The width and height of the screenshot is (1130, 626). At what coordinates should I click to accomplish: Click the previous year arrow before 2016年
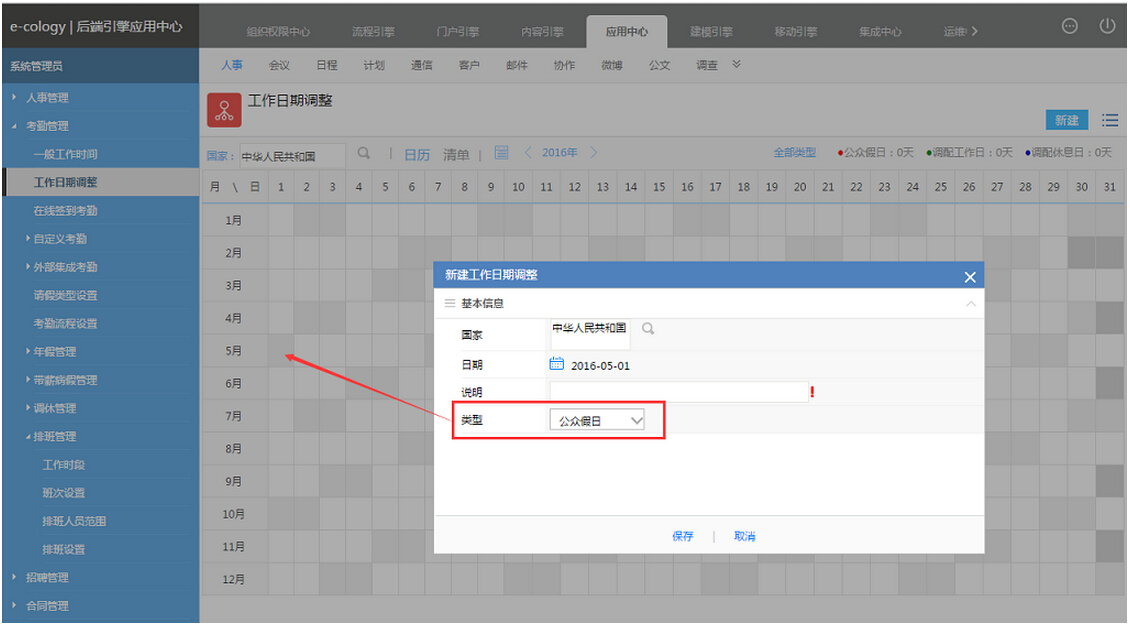tap(528, 153)
